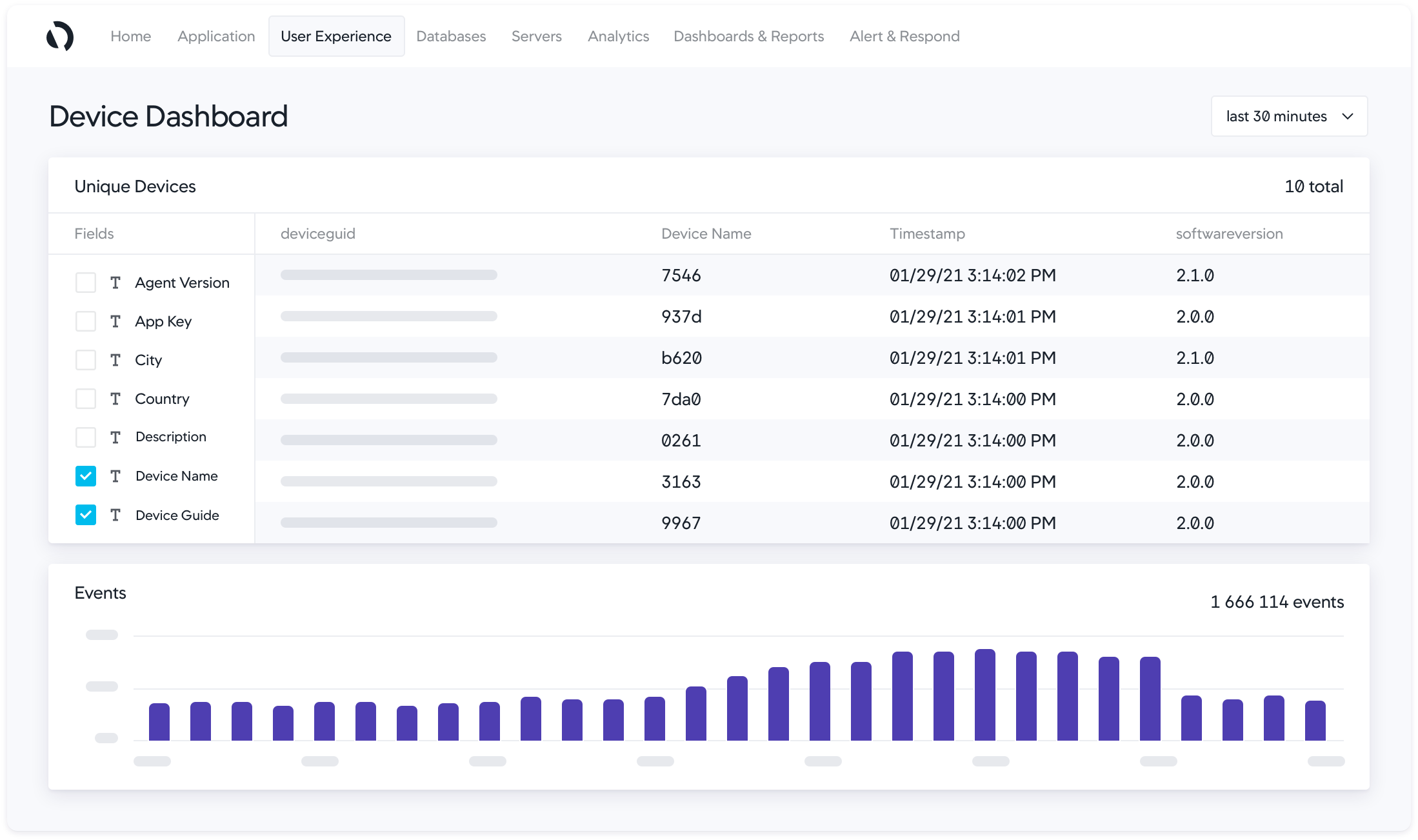Screen dimensions: 1418x840
Task: Click the first bar in the Events chart
Action: [x=159, y=722]
